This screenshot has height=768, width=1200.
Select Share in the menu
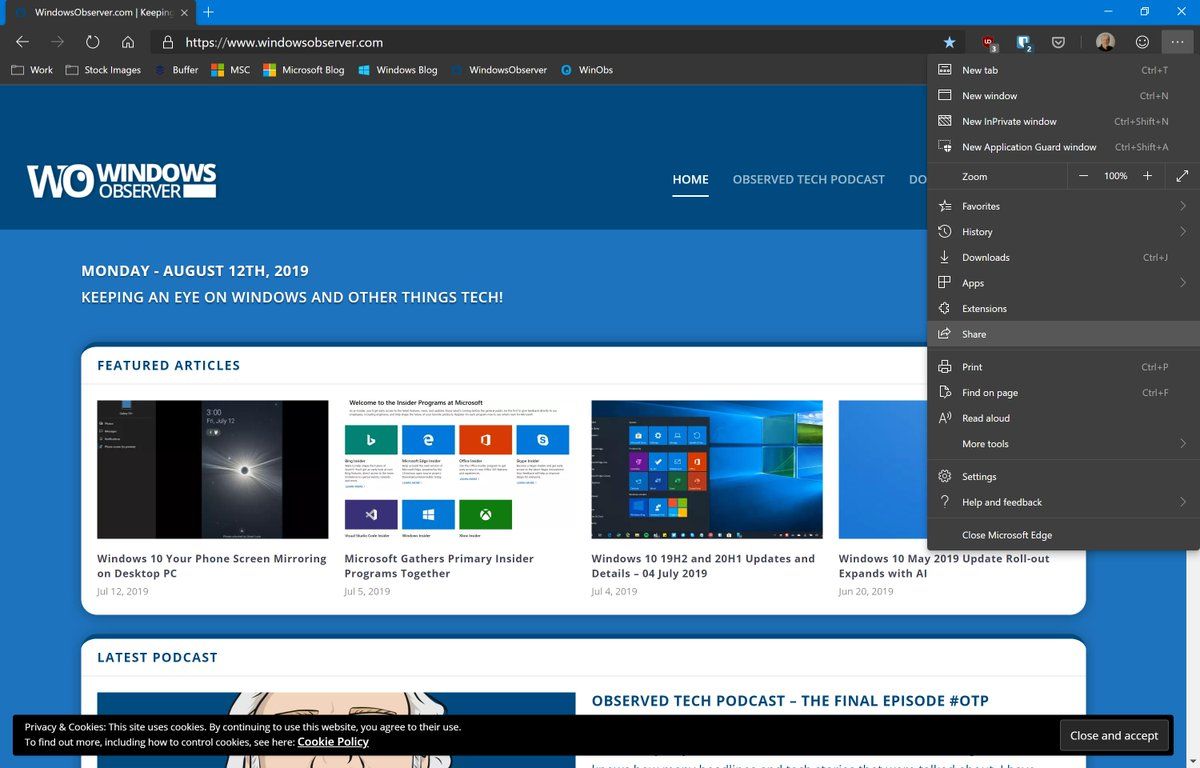coord(1063,334)
